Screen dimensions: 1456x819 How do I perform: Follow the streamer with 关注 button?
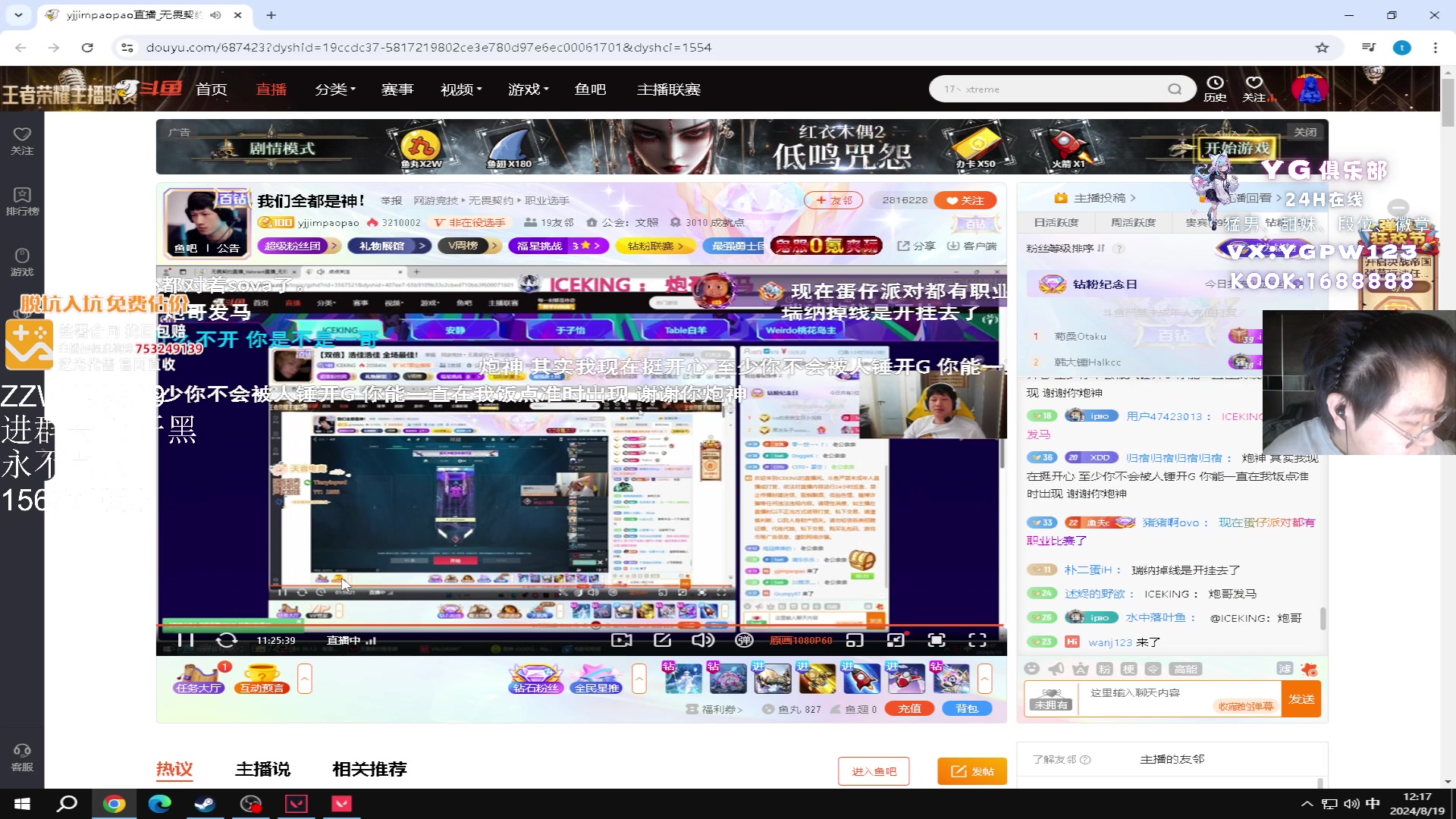coord(965,200)
